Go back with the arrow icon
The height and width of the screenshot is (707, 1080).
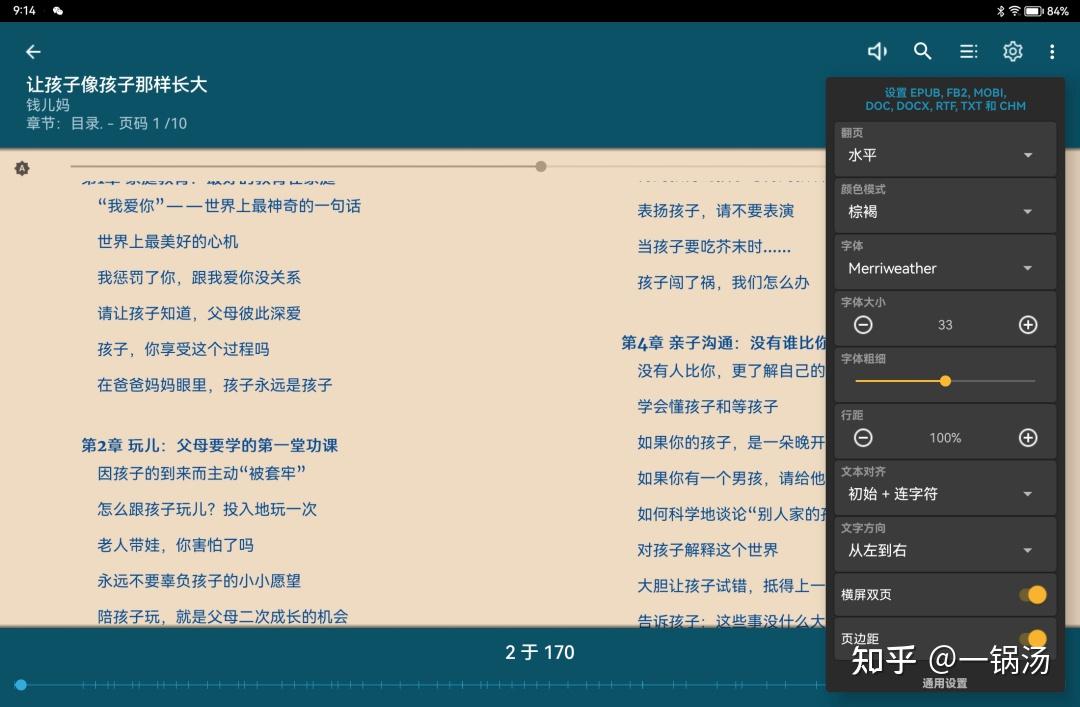[x=33, y=51]
